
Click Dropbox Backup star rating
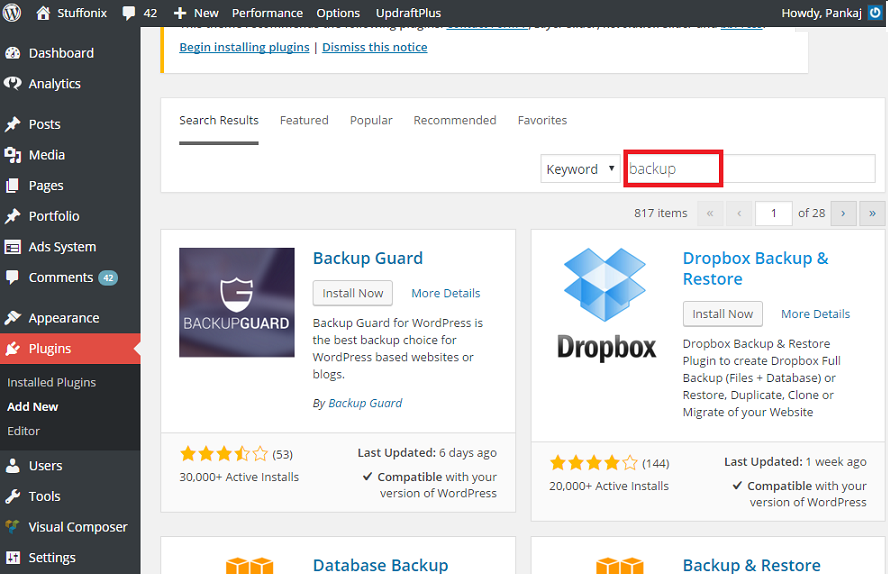(594, 463)
